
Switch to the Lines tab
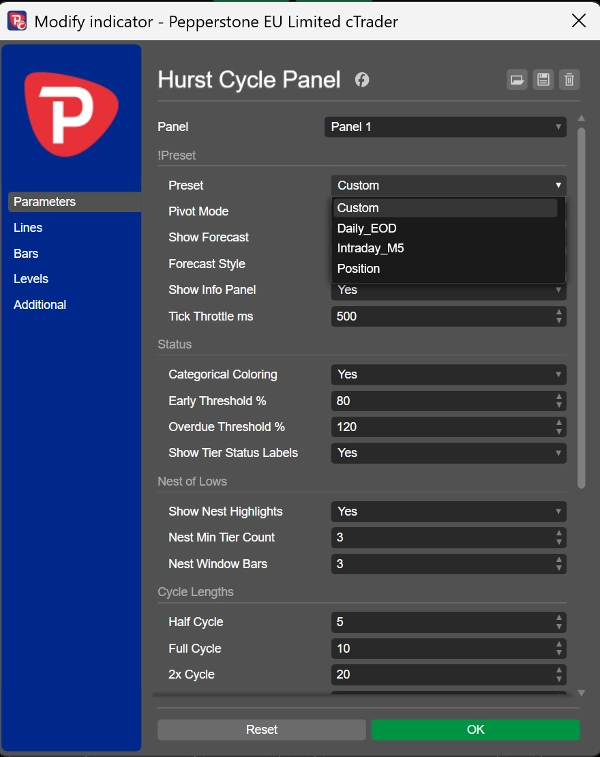pyautogui.click(x=28, y=227)
